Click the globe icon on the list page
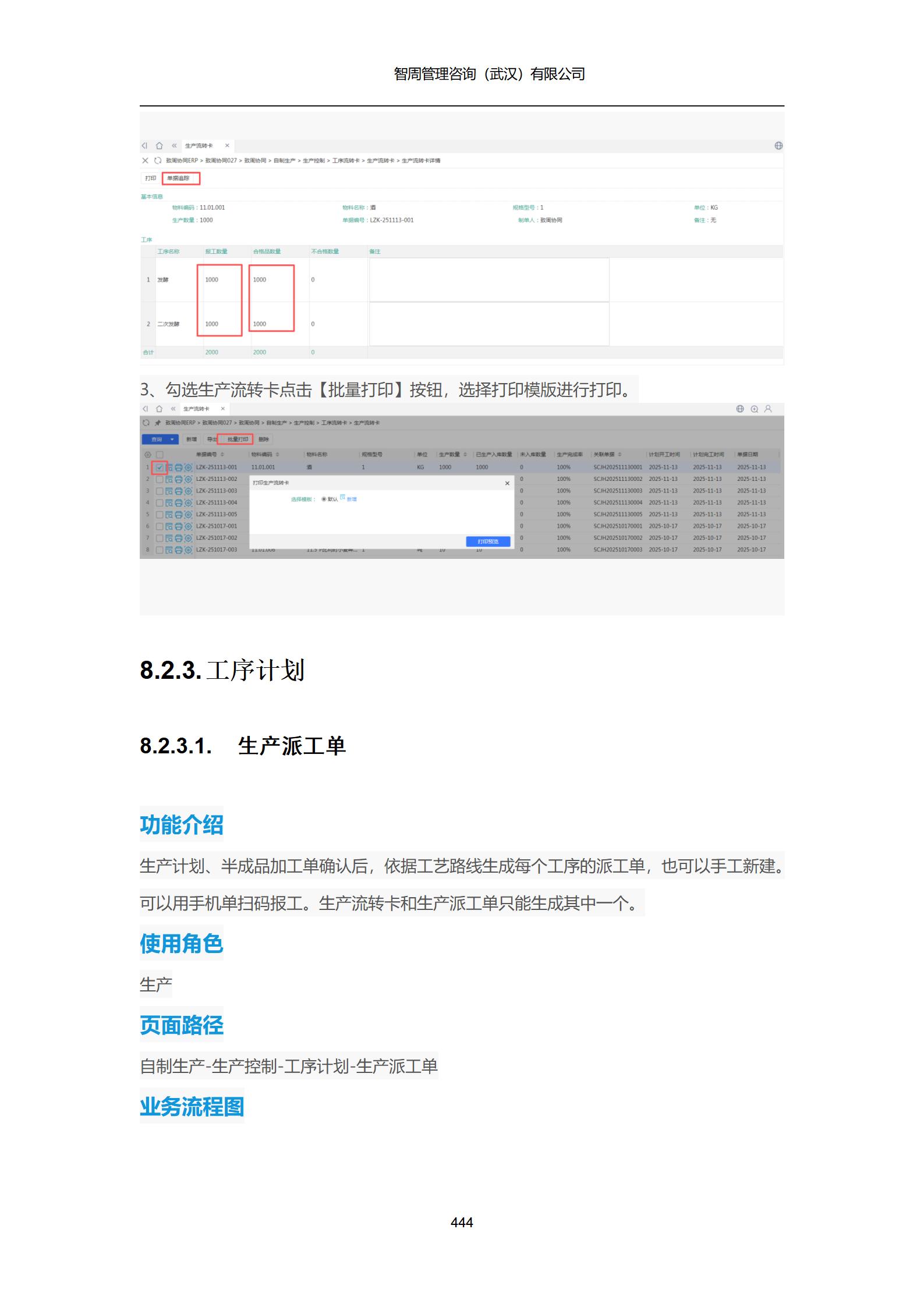 pos(740,409)
